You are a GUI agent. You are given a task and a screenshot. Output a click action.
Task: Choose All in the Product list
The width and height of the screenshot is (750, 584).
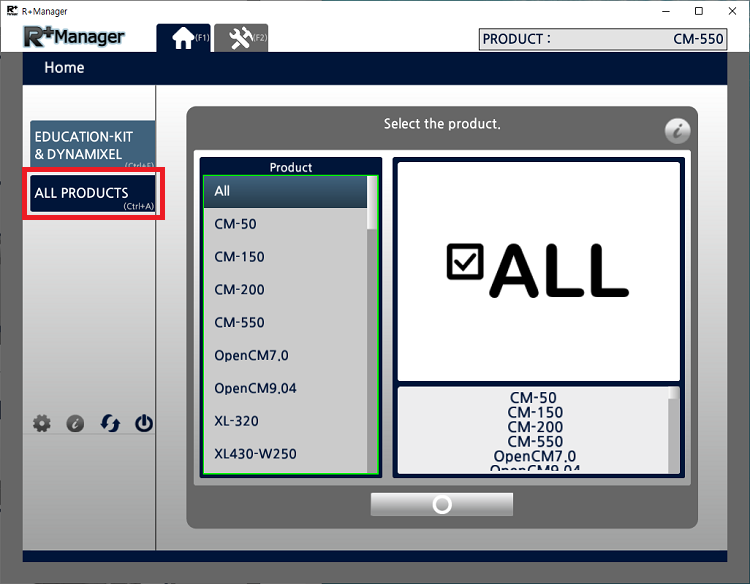click(285, 191)
